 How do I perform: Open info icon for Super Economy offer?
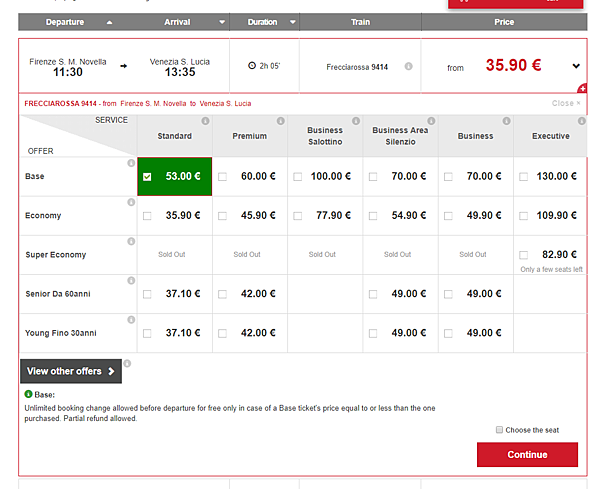click(x=131, y=241)
